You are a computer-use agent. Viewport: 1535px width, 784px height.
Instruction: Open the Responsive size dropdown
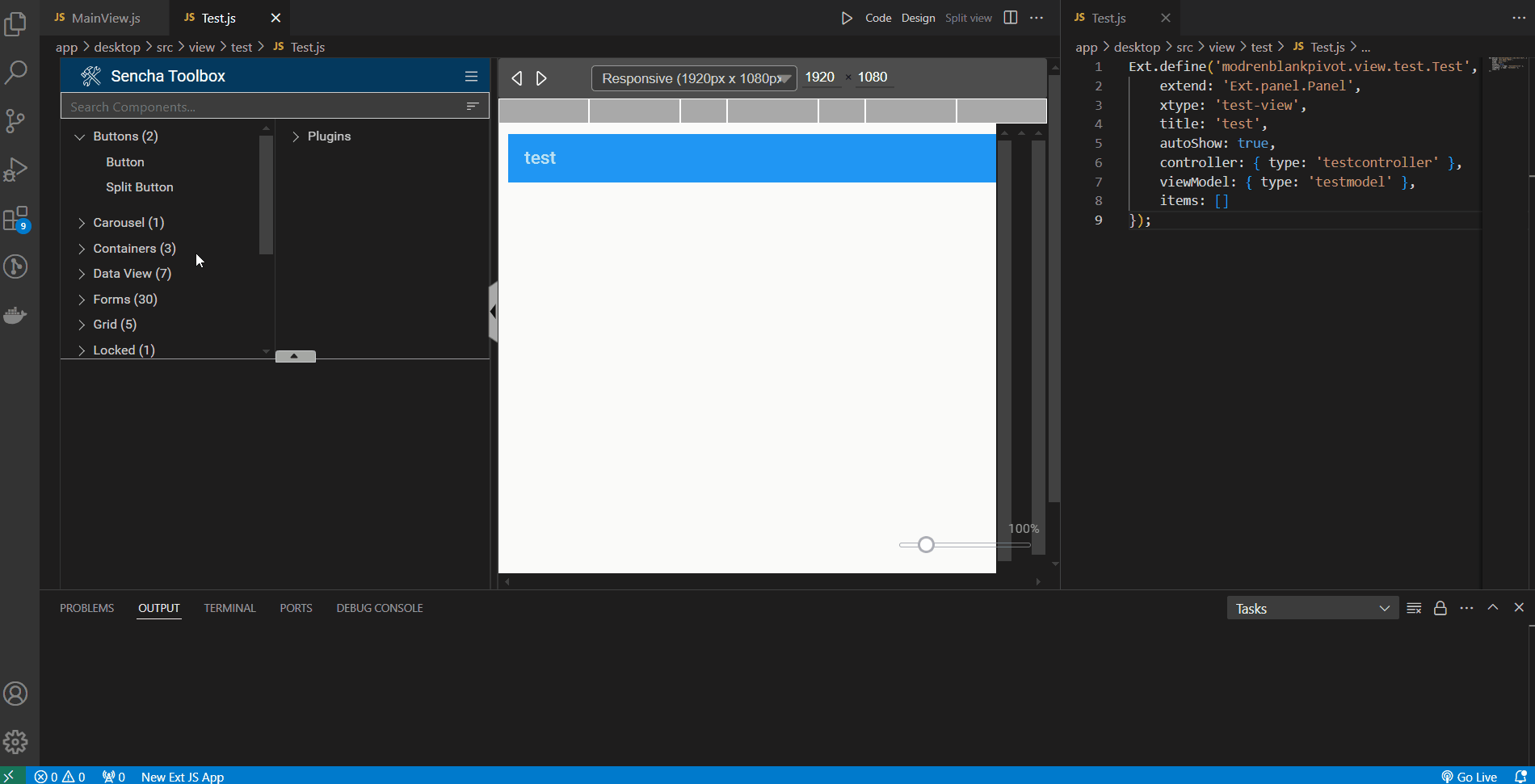(x=694, y=78)
